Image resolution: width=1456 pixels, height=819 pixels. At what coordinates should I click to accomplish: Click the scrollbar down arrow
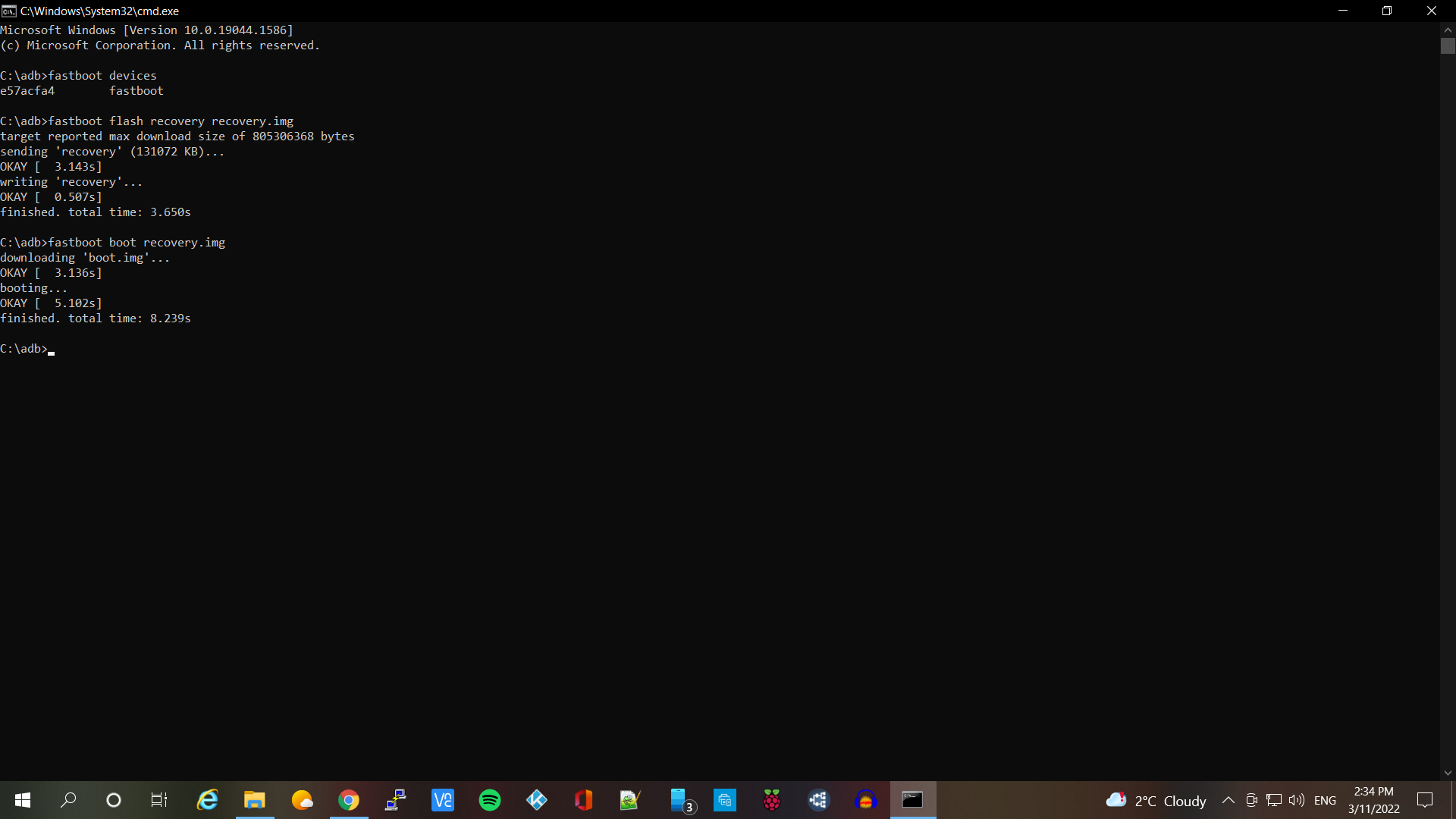1448,773
